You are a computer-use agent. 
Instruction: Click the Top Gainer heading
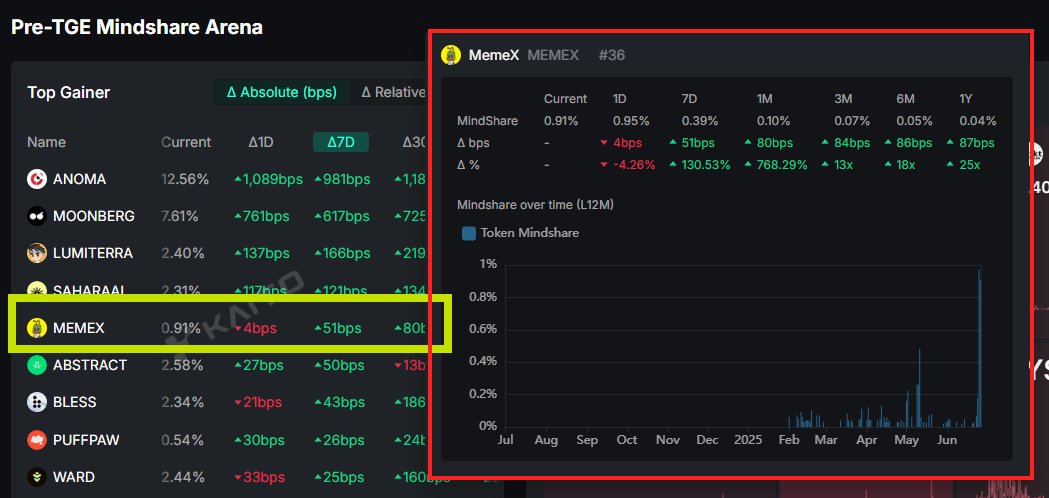tap(69, 92)
